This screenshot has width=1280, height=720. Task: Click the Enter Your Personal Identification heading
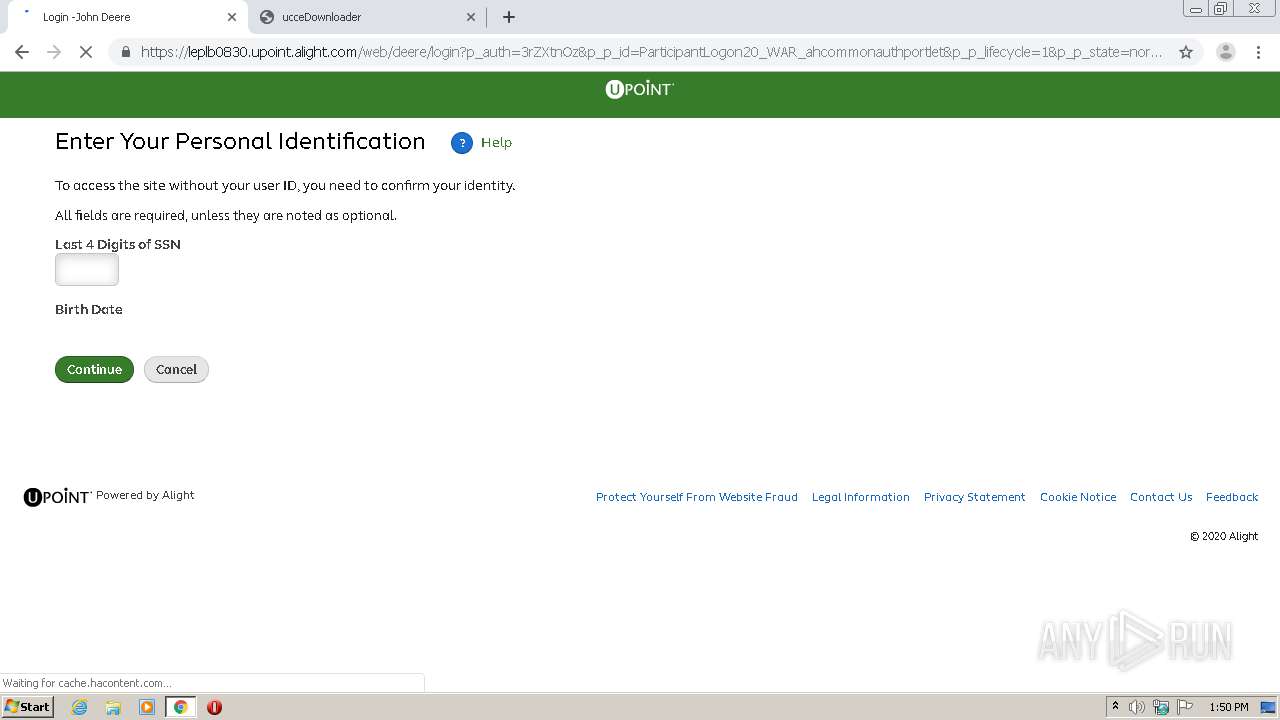pyautogui.click(x=240, y=142)
